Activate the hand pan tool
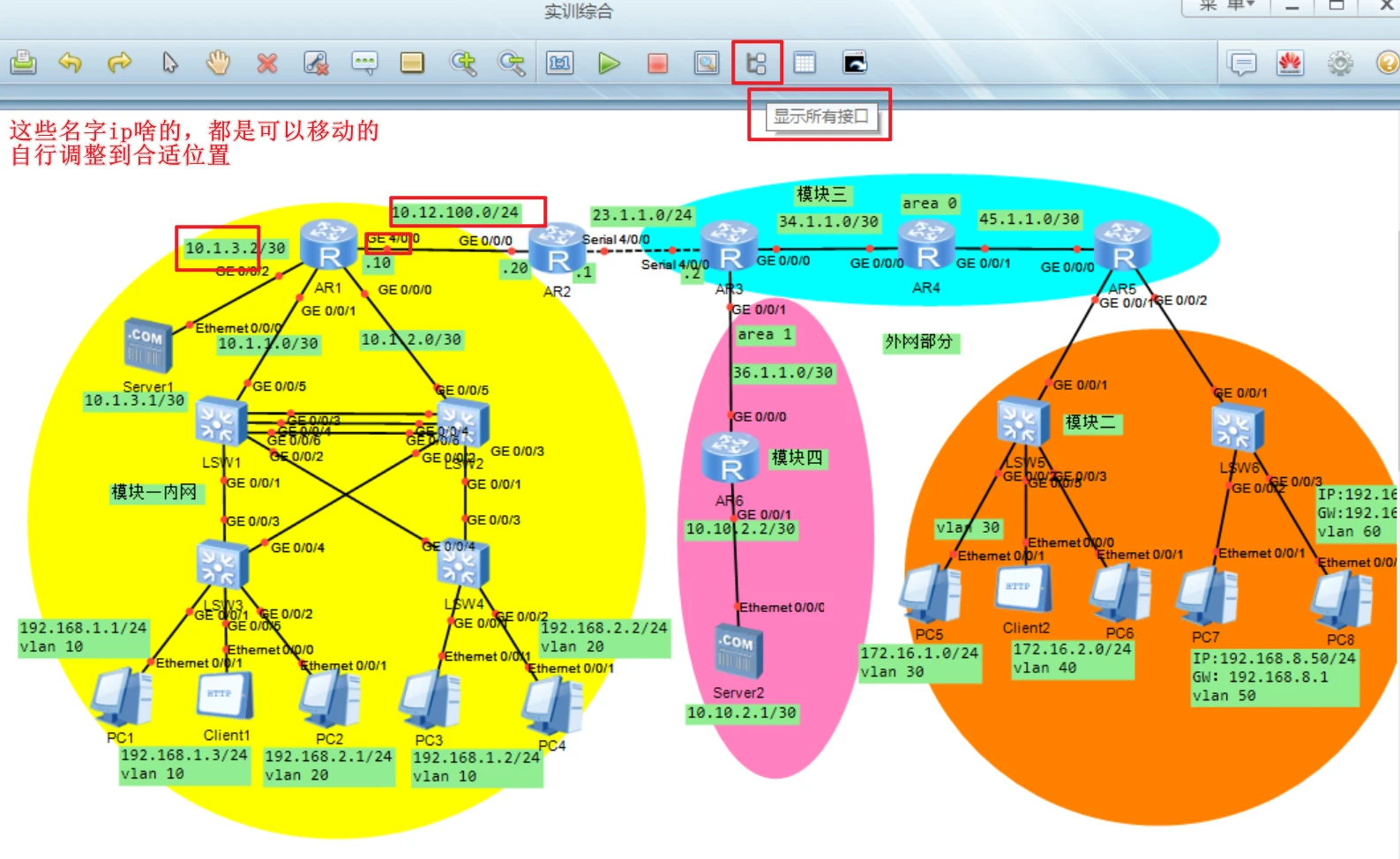Viewport: 1400px width, 859px height. (x=218, y=63)
